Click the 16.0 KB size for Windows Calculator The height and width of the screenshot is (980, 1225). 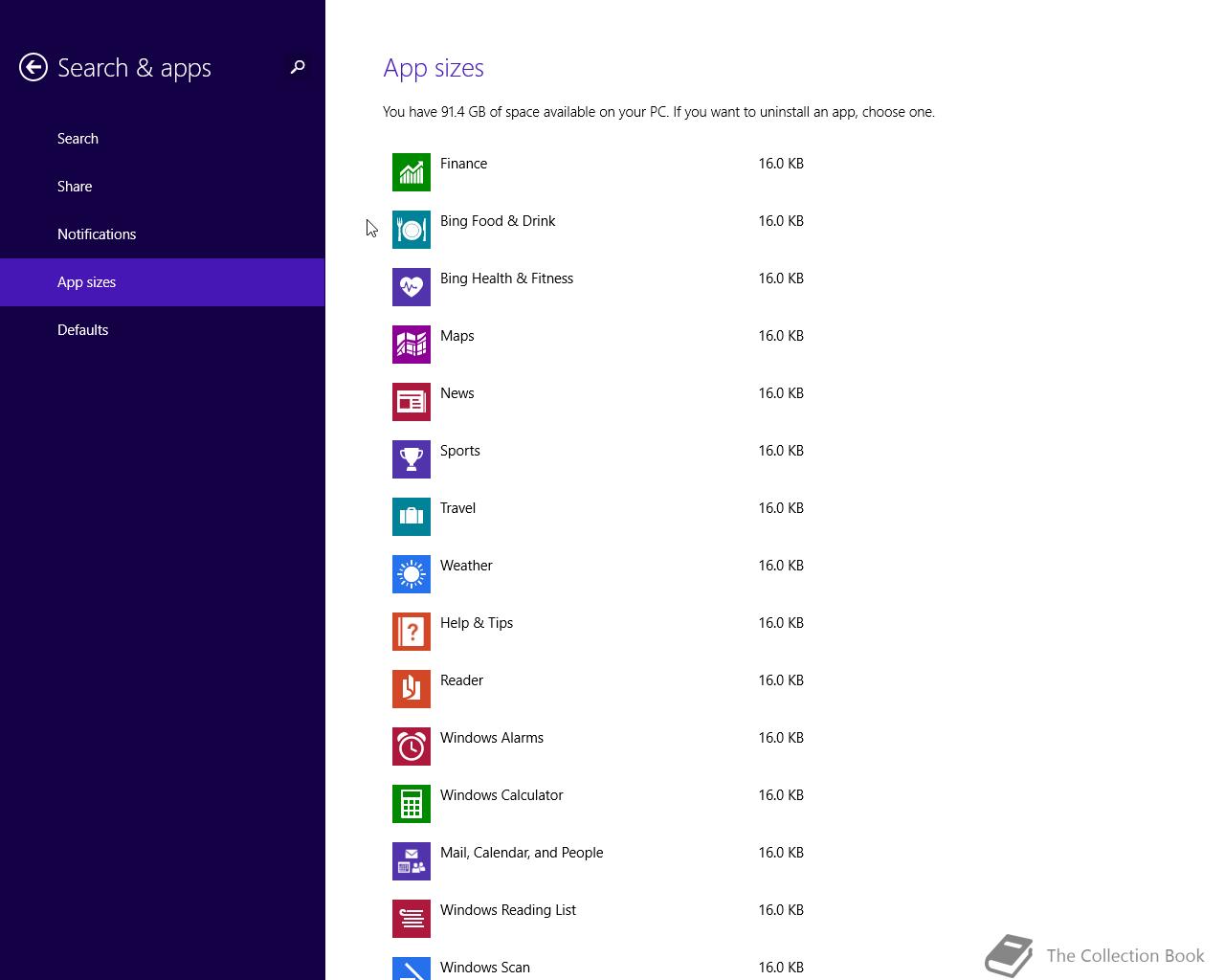[x=781, y=795]
